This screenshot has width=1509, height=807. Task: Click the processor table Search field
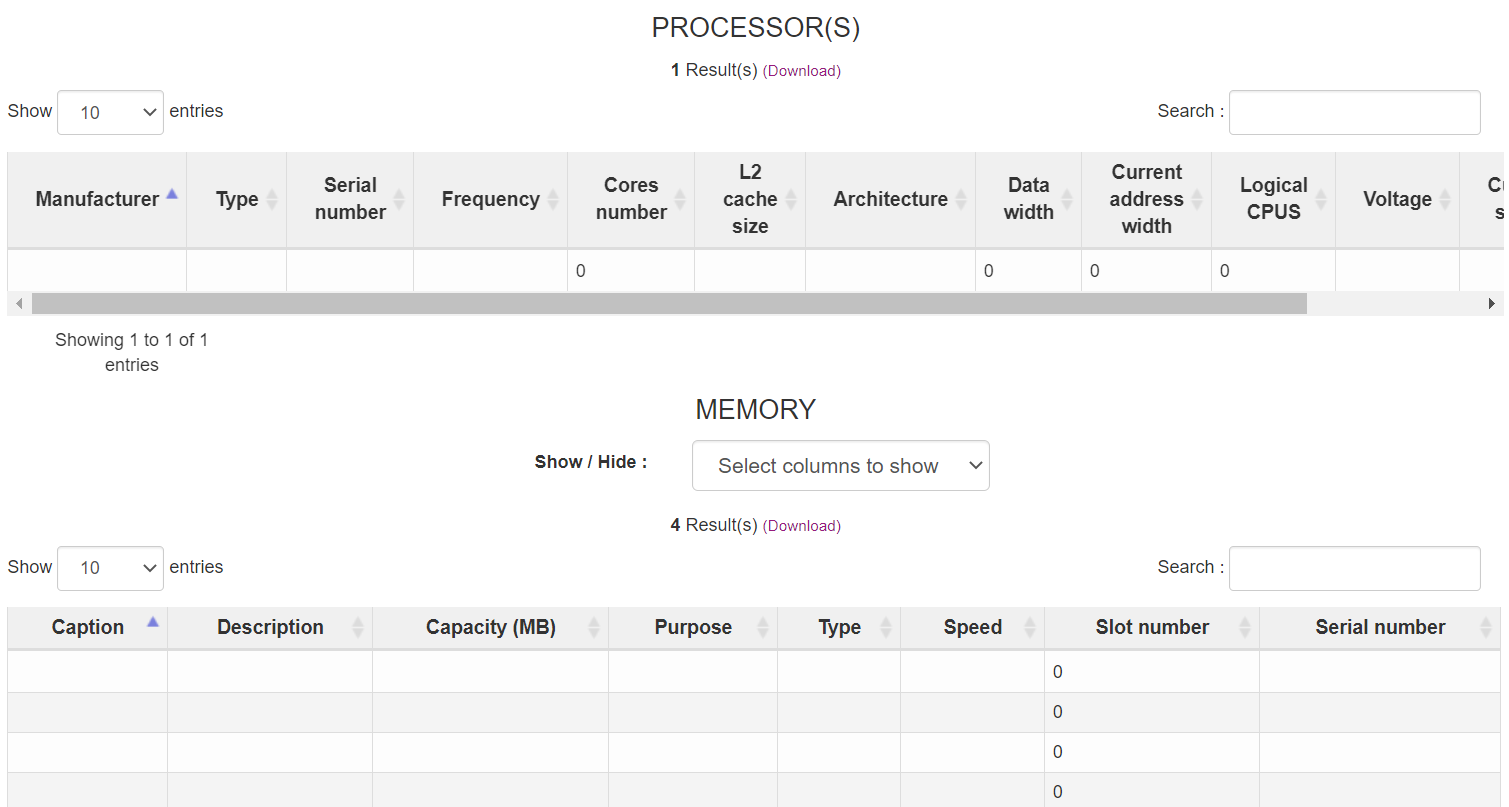pos(1354,112)
